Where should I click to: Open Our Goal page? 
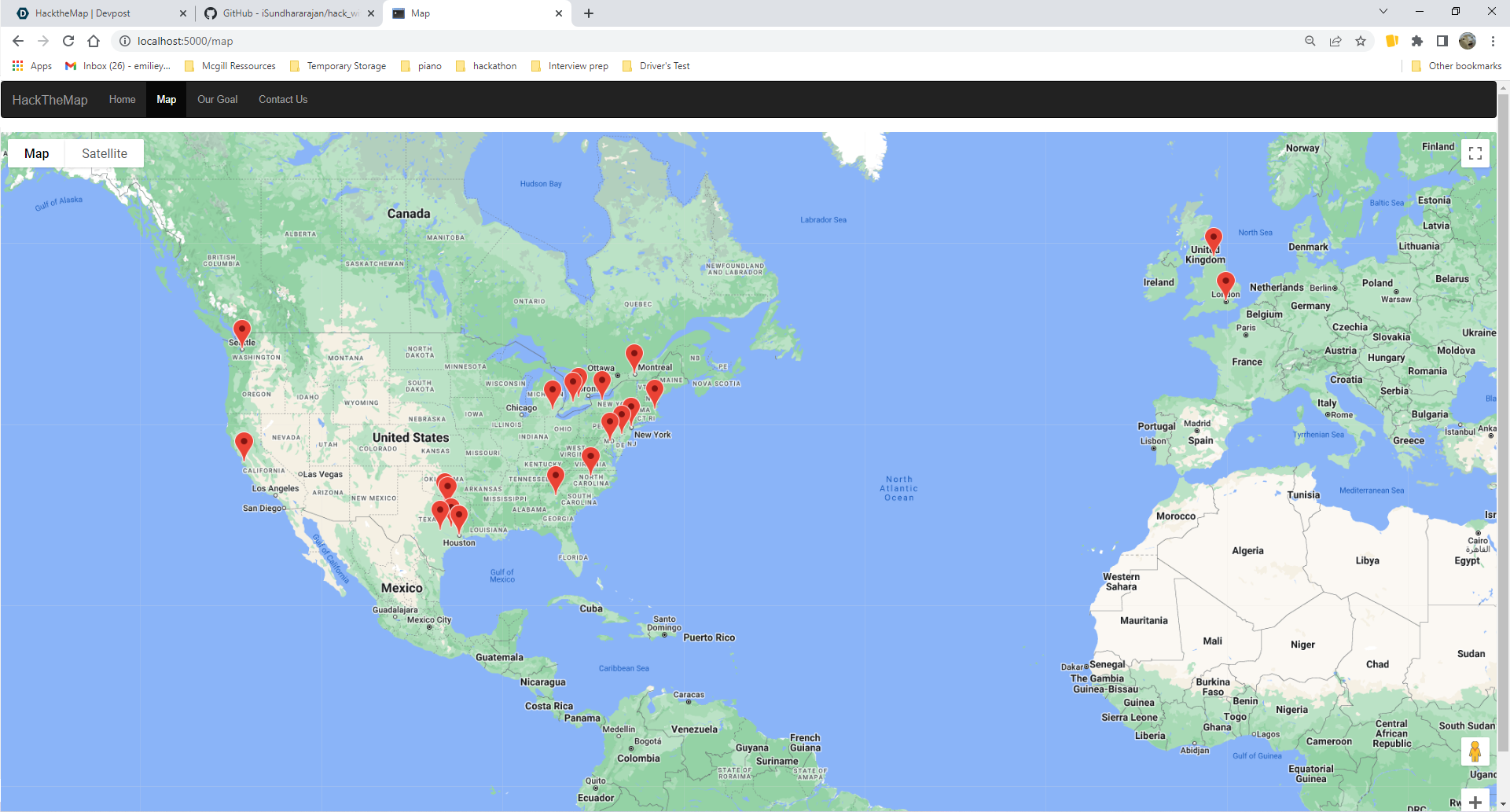click(x=217, y=100)
